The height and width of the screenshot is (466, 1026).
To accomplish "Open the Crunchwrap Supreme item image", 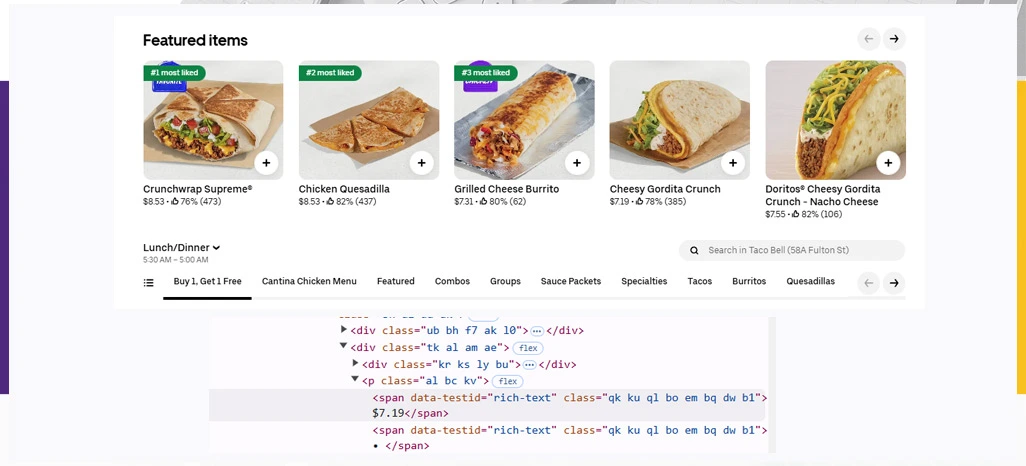I will click(x=213, y=120).
